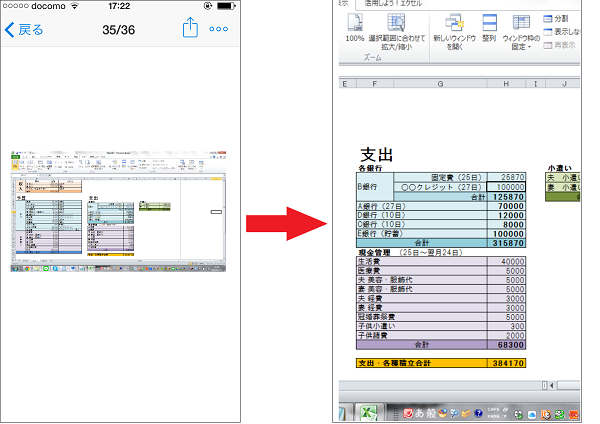Click the 125870 B銀行 total cell
600x424 pixels.
tap(506, 198)
